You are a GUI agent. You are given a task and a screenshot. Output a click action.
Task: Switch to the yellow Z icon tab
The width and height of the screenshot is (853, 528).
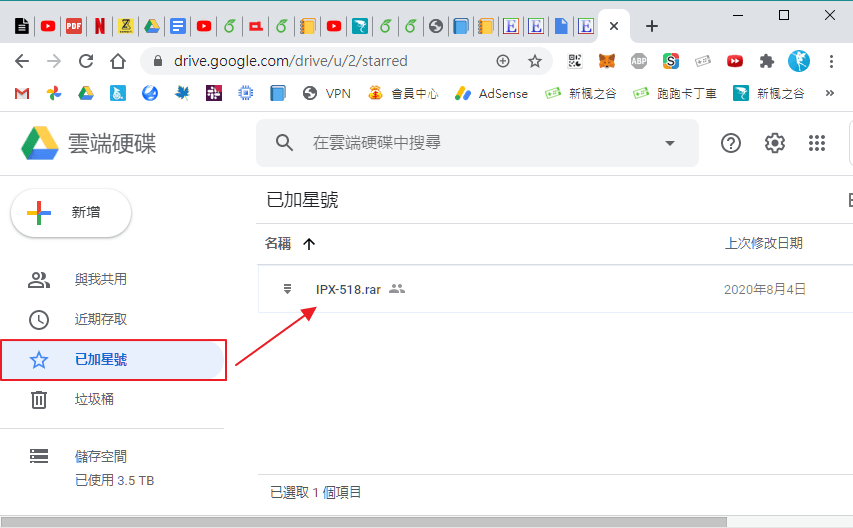pyautogui.click(x=126, y=26)
